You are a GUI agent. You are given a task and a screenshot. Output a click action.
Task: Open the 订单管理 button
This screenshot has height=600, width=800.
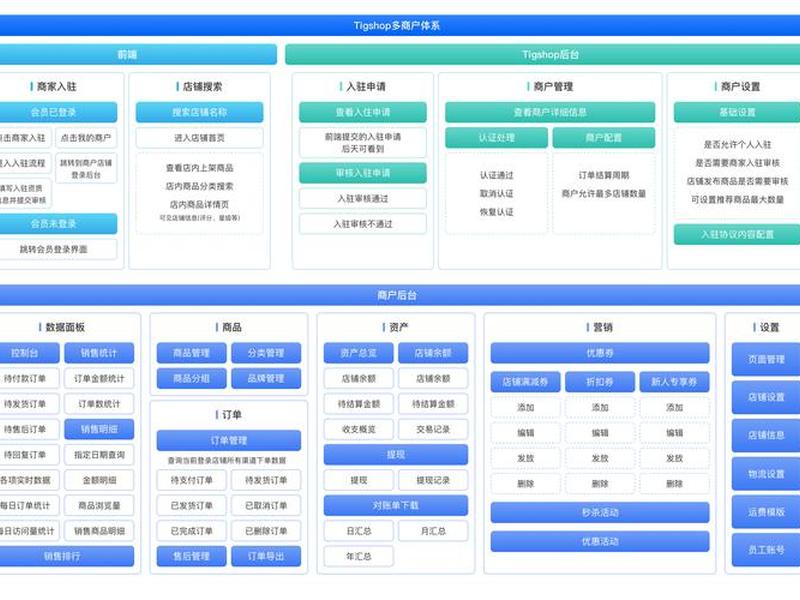(229, 440)
